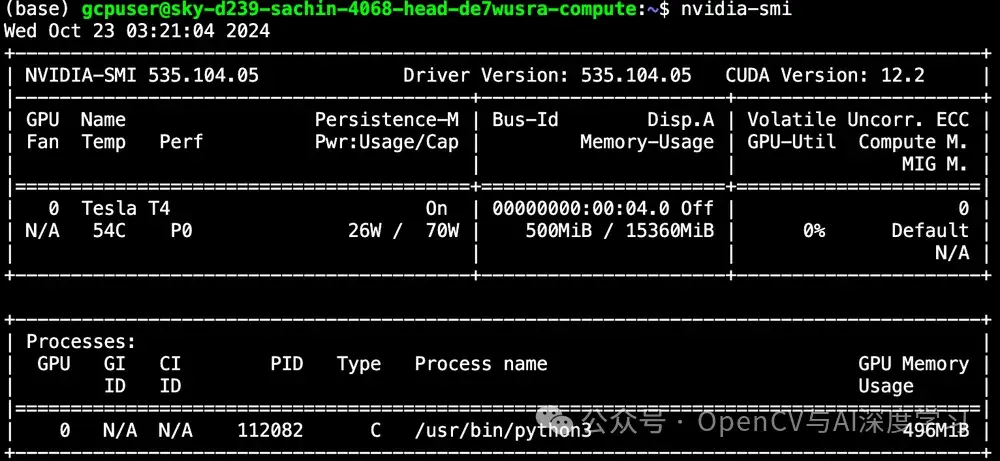The height and width of the screenshot is (461, 1000).
Task: Select the 26W / 70W power usage
Action: (403, 230)
